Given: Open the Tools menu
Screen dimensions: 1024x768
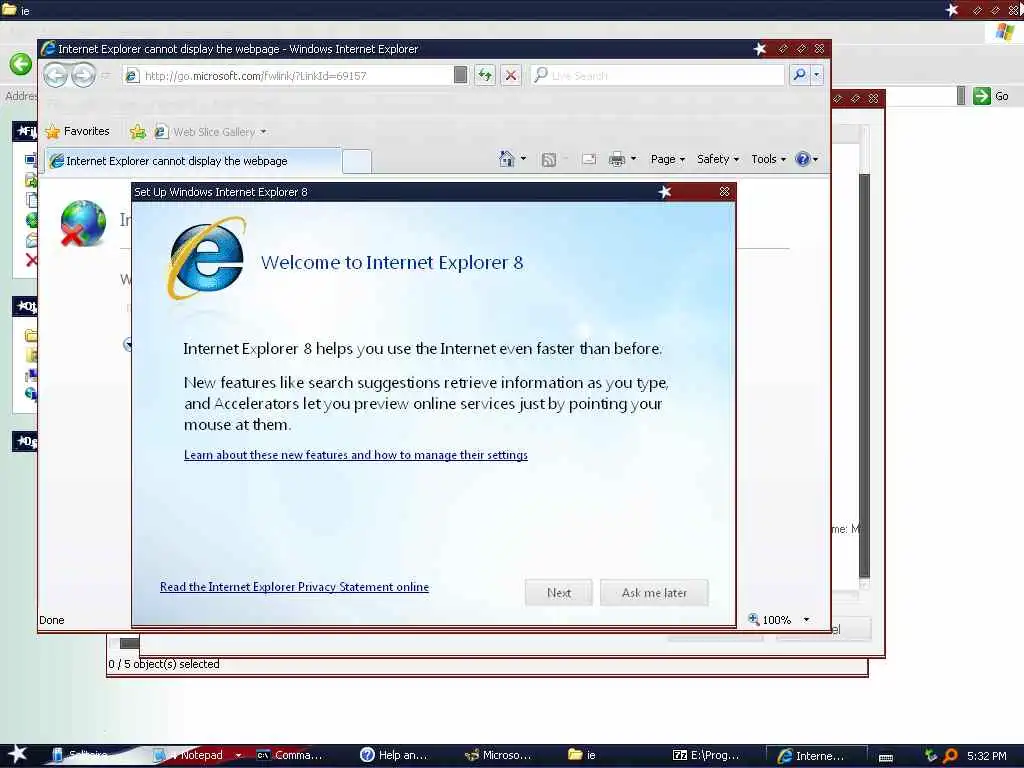Looking at the screenshot, I should [768, 159].
